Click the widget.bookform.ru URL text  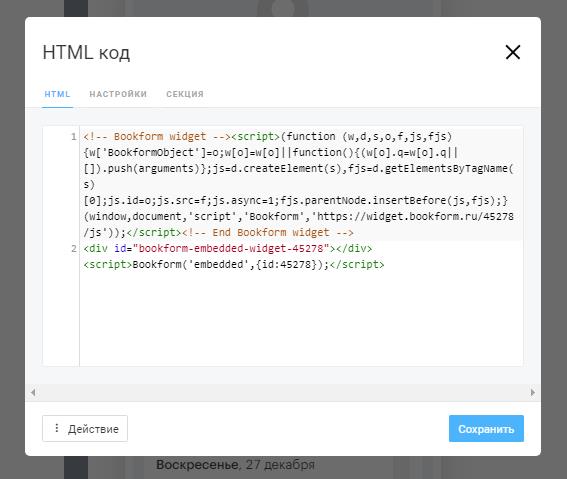(x=412, y=217)
